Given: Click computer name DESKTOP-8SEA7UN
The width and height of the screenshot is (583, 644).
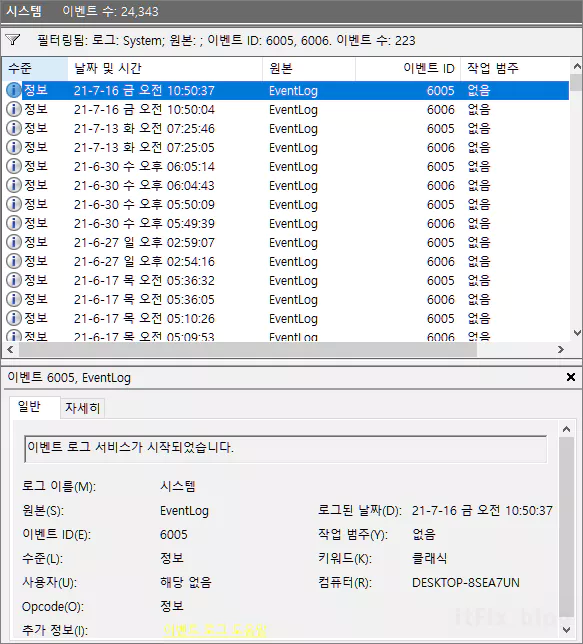Looking at the screenshot, I should (x=465, y=582).
